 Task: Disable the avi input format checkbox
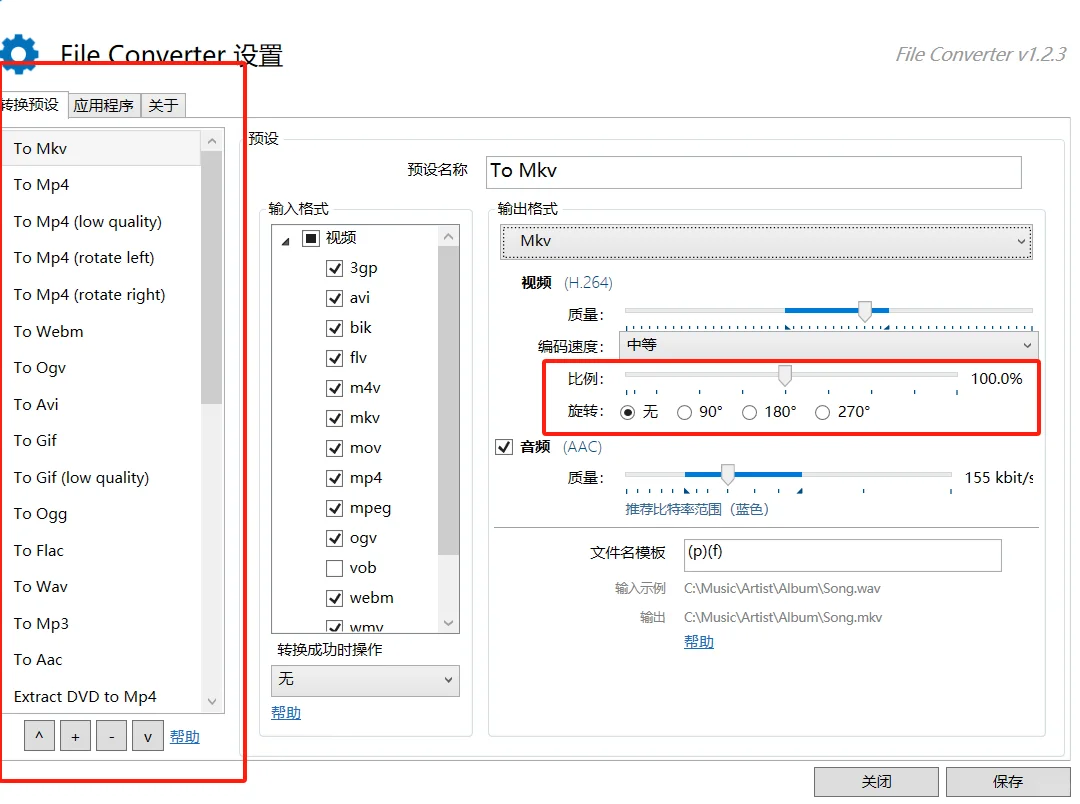[x=335, y=298]
